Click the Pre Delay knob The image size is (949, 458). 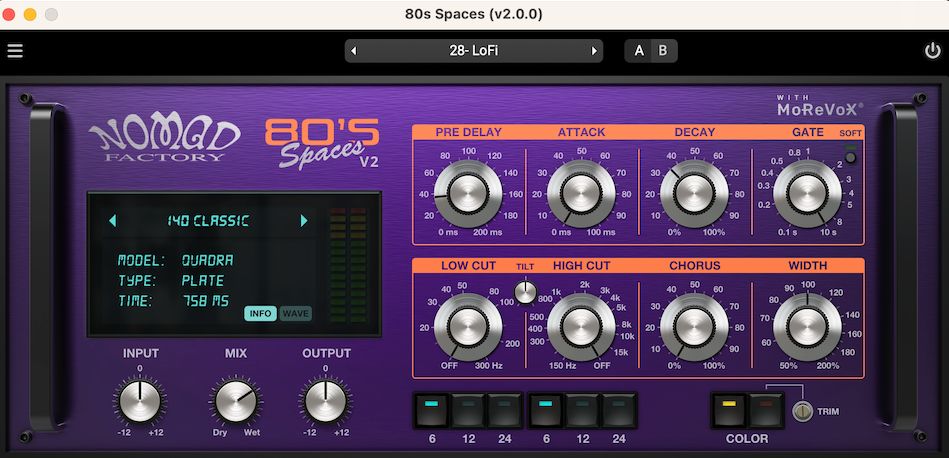pos(468,191)
